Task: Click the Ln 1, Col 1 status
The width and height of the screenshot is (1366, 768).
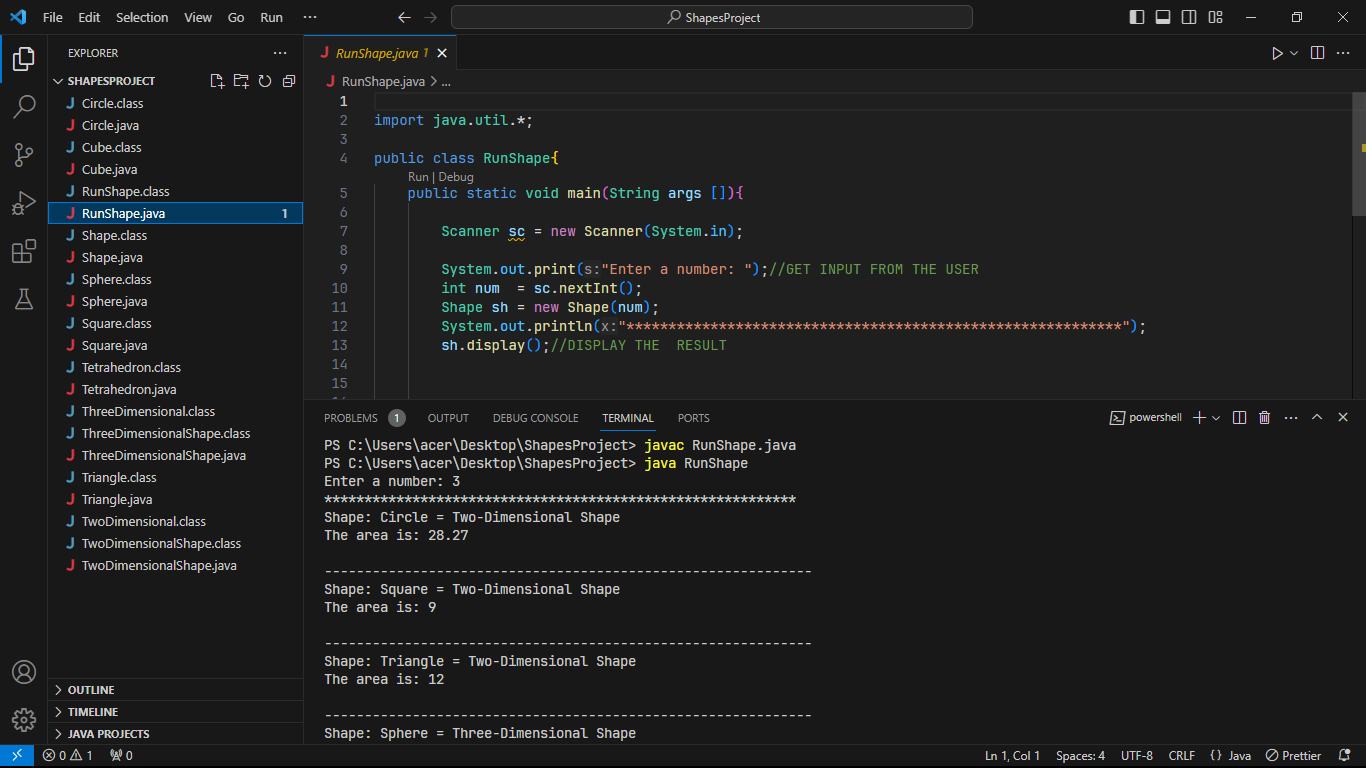Action: click(1012, 756)
